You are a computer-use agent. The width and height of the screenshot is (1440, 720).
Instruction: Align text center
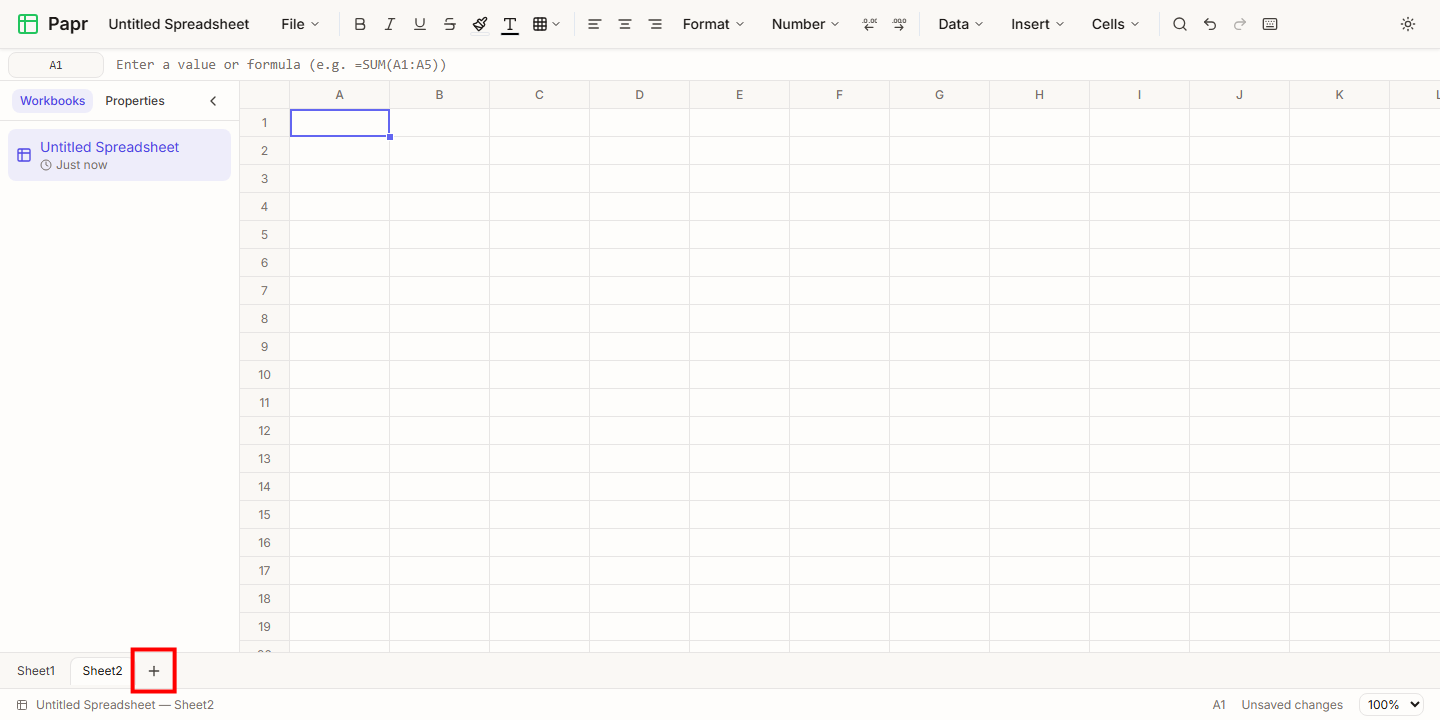[x=625, y=24]
